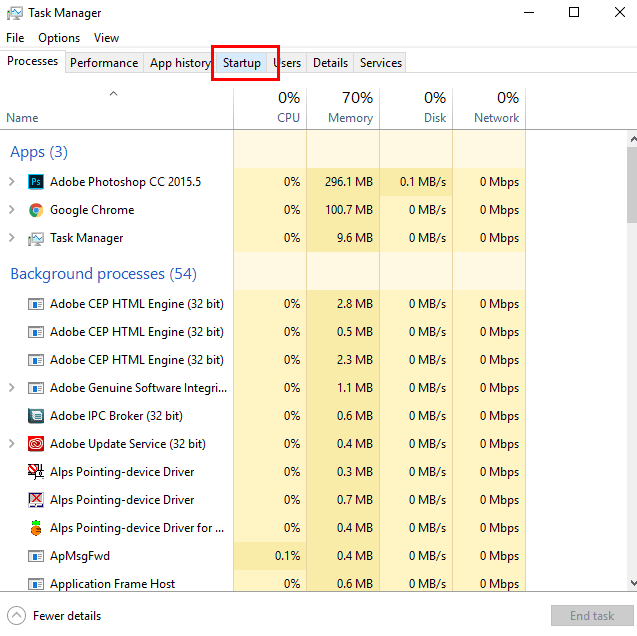
Task: Click the Fewer details arrow icon
Action: point(16,616)
